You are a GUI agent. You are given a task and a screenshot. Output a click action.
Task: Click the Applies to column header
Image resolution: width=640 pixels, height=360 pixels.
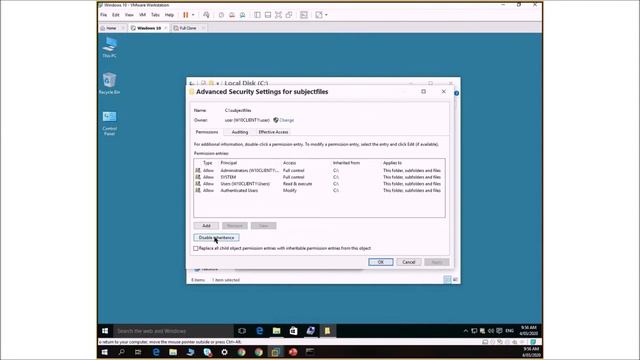pyautogui.click(x=392, y=163)
